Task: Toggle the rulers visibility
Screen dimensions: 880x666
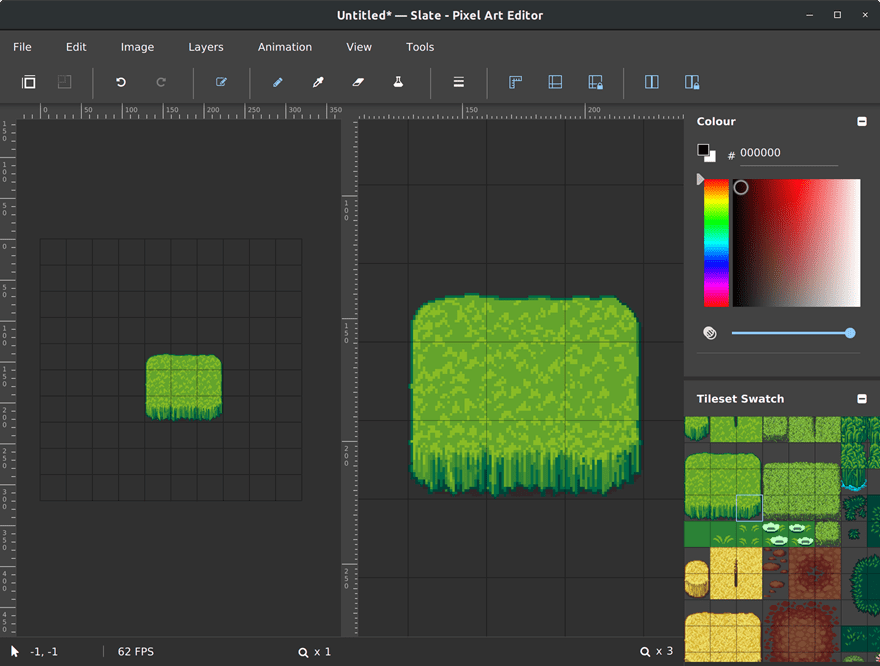Action: coord(515,82)
